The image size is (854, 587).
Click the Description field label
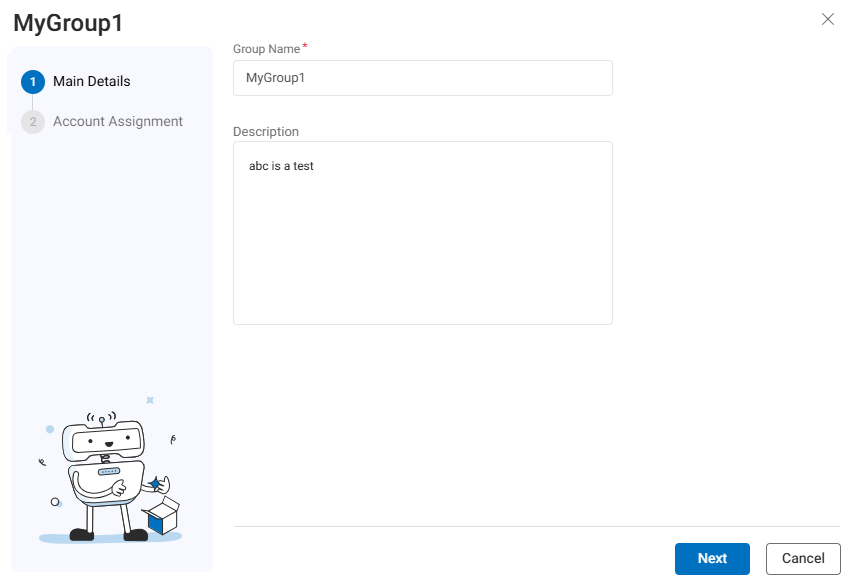click(x=265, y=131)
